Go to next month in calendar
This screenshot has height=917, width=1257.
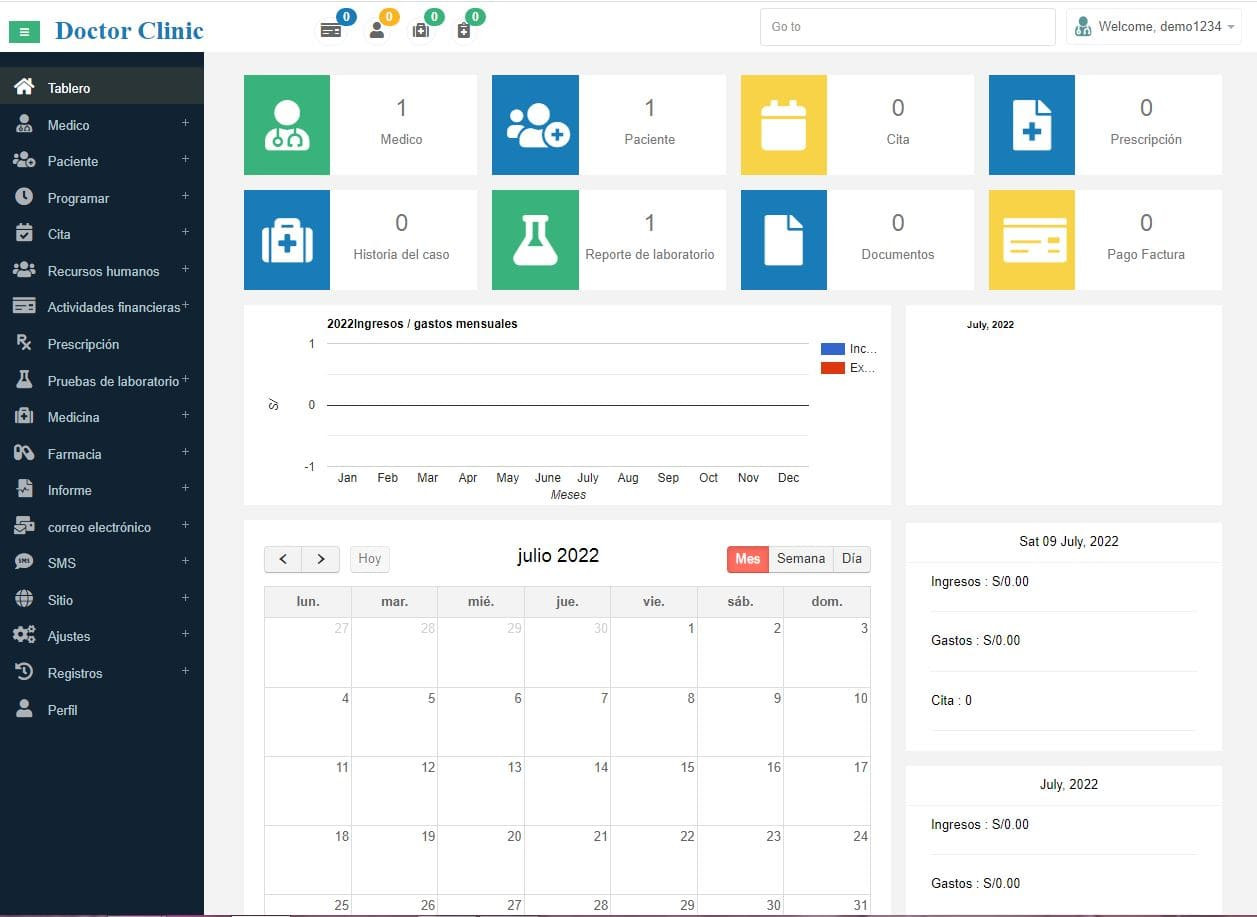pos(321,559)
